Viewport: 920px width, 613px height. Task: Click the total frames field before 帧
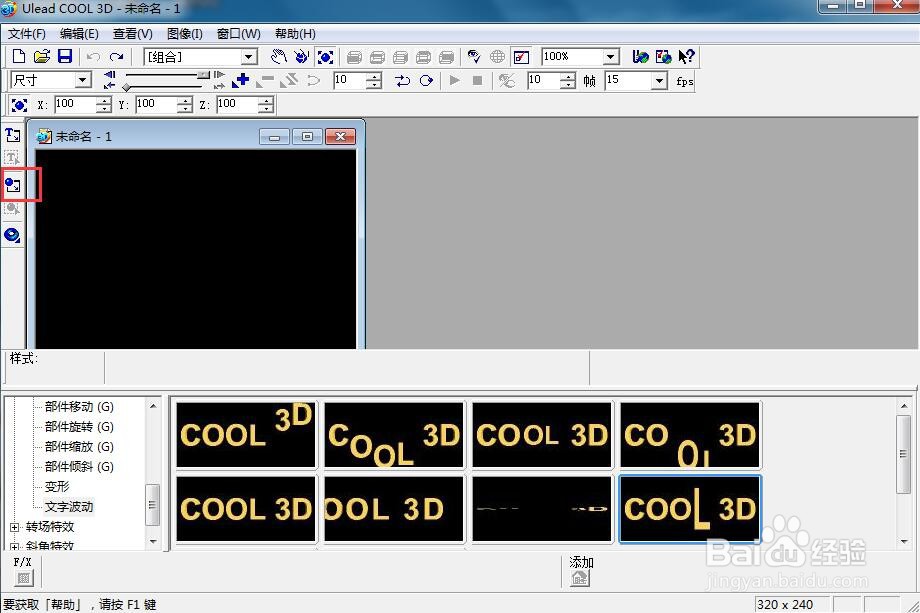click(543, 80)
